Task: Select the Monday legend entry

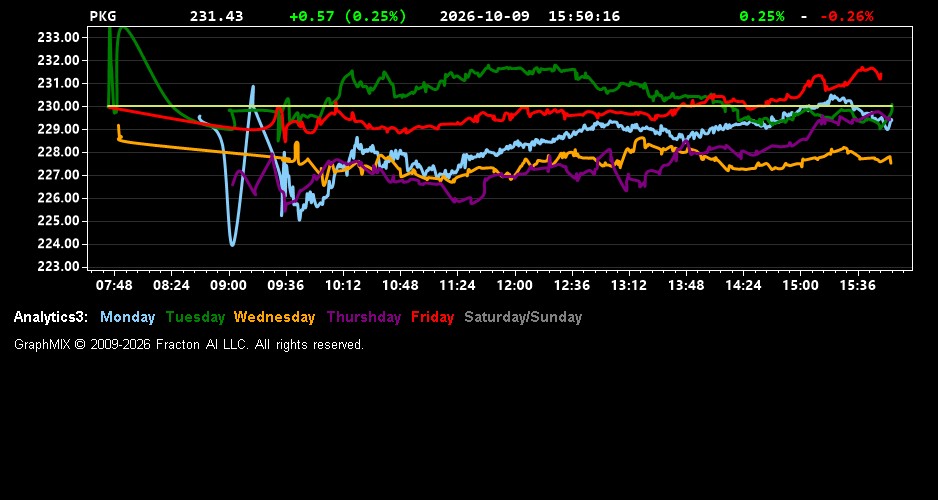Action: pos(127,317)
